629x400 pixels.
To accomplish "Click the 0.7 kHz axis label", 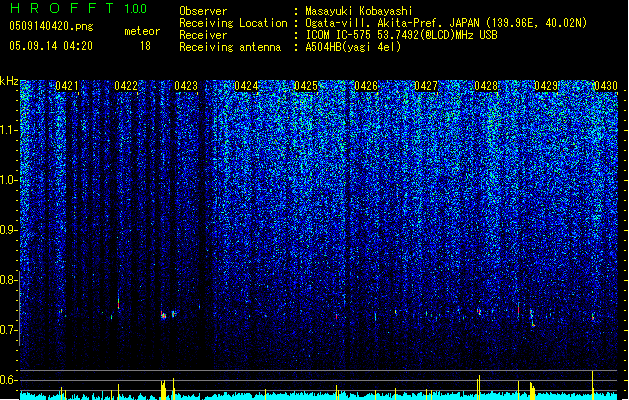I will pos(9,330).
